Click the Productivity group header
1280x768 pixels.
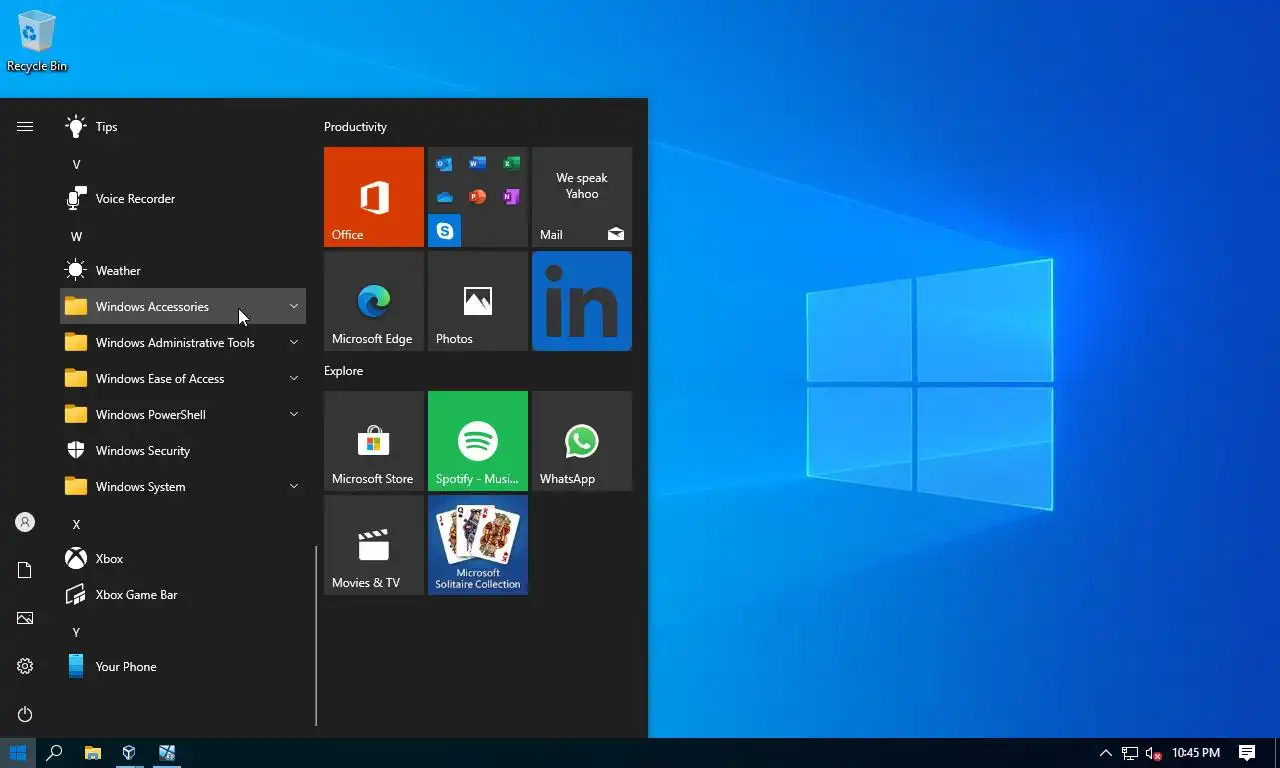coord(355,127)
